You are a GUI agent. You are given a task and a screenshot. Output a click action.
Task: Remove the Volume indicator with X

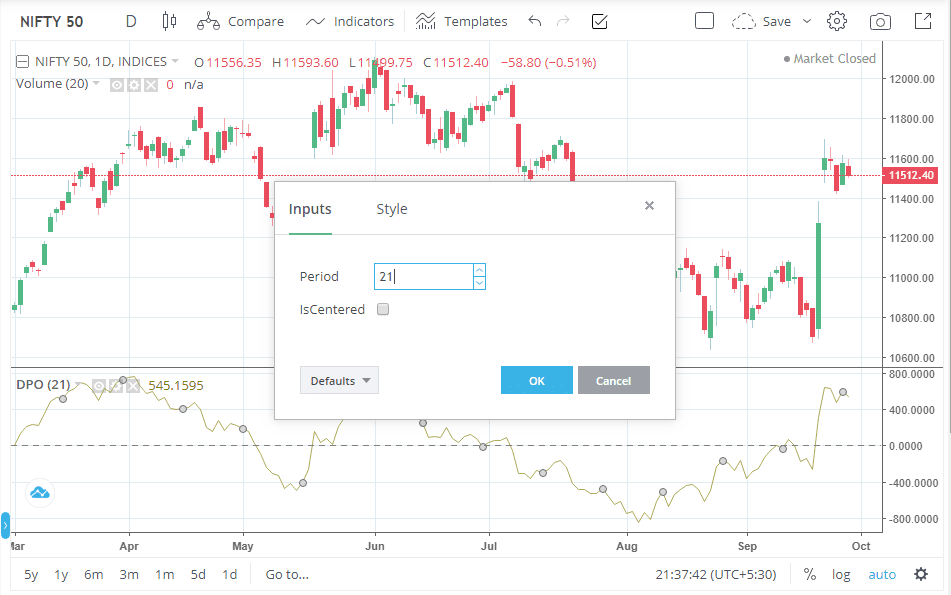click(x=150, y=85)
